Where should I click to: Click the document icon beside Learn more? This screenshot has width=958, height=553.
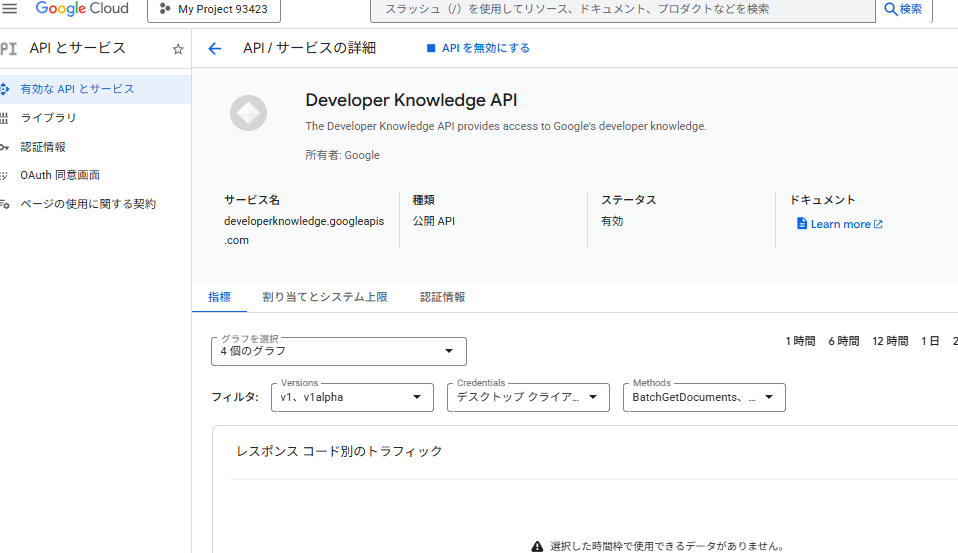click(802, 224)
